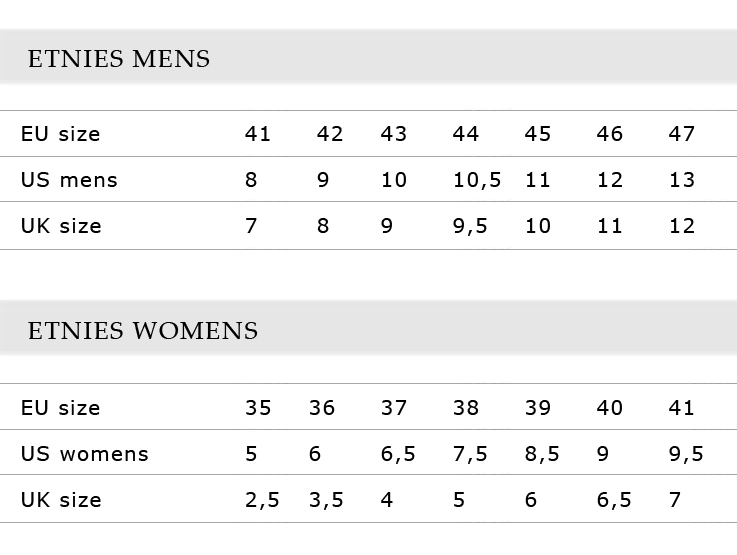737x555 pixels.
Task: Select womens EU size 40
Action: (x=610, y=408)
